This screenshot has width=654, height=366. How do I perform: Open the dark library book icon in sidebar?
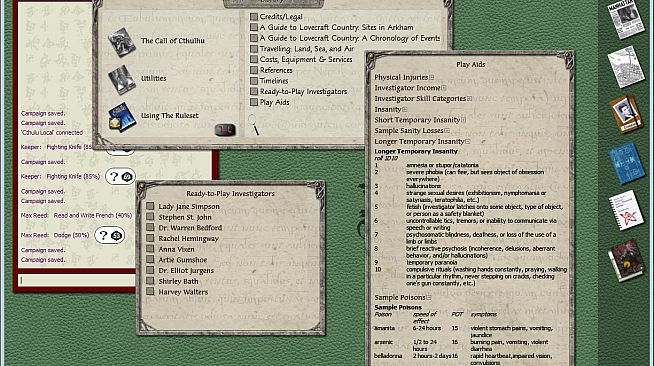pyautogui.click(x=626, y=260)
